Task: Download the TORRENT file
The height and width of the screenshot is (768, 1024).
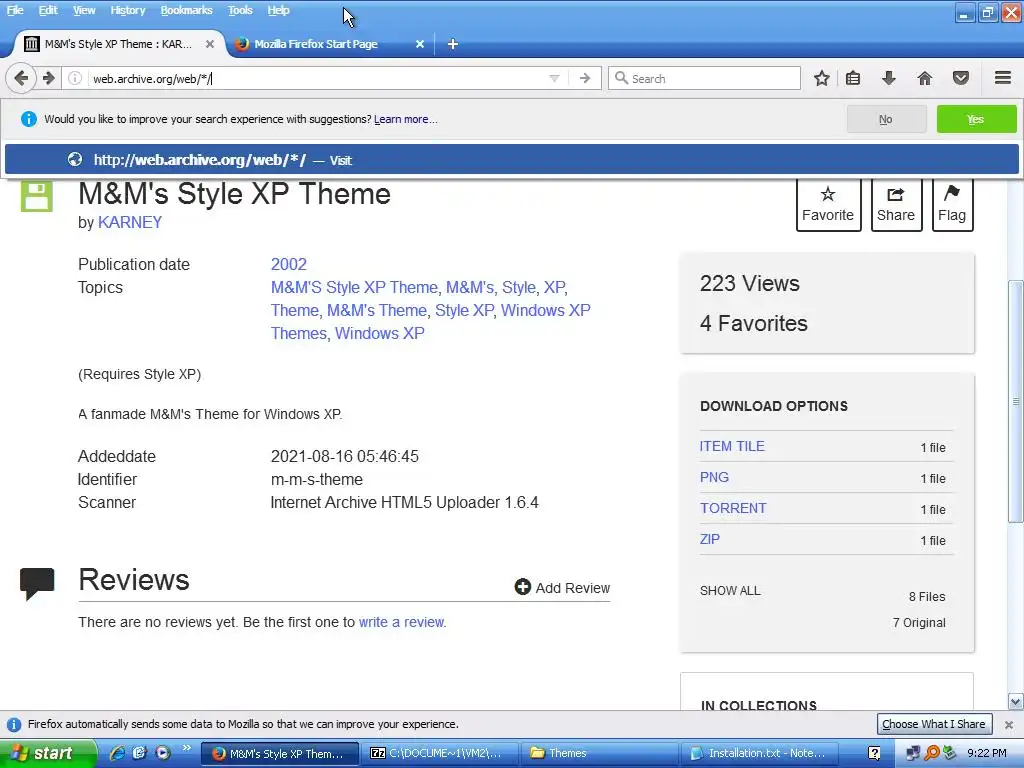Action: (733, 508)
